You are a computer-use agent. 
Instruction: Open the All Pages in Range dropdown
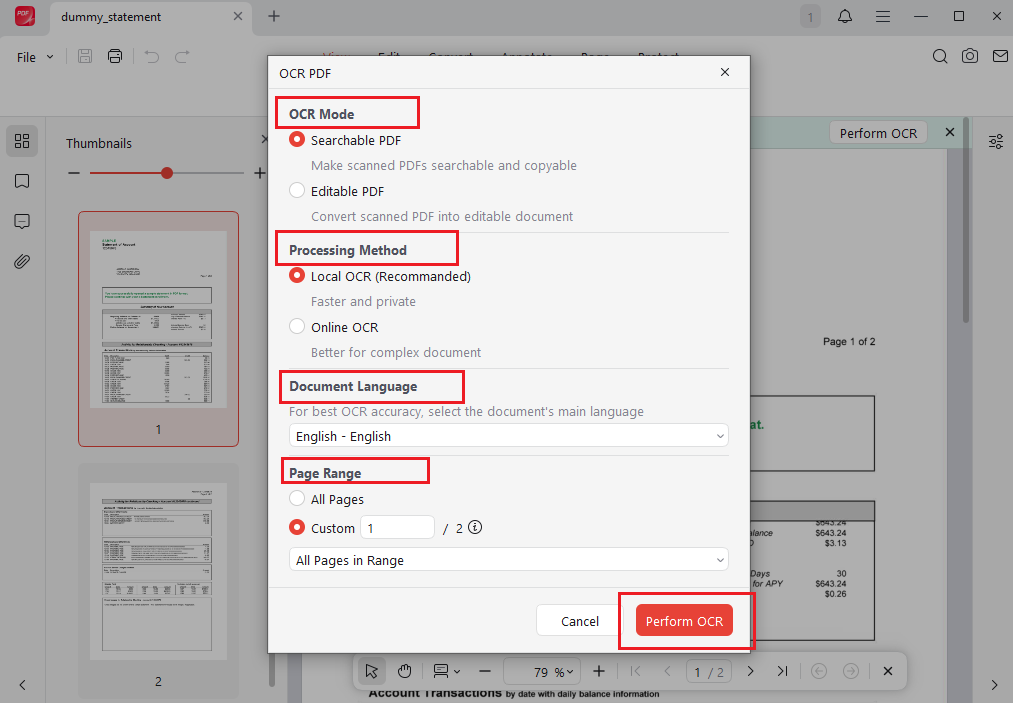pos(508,560)
